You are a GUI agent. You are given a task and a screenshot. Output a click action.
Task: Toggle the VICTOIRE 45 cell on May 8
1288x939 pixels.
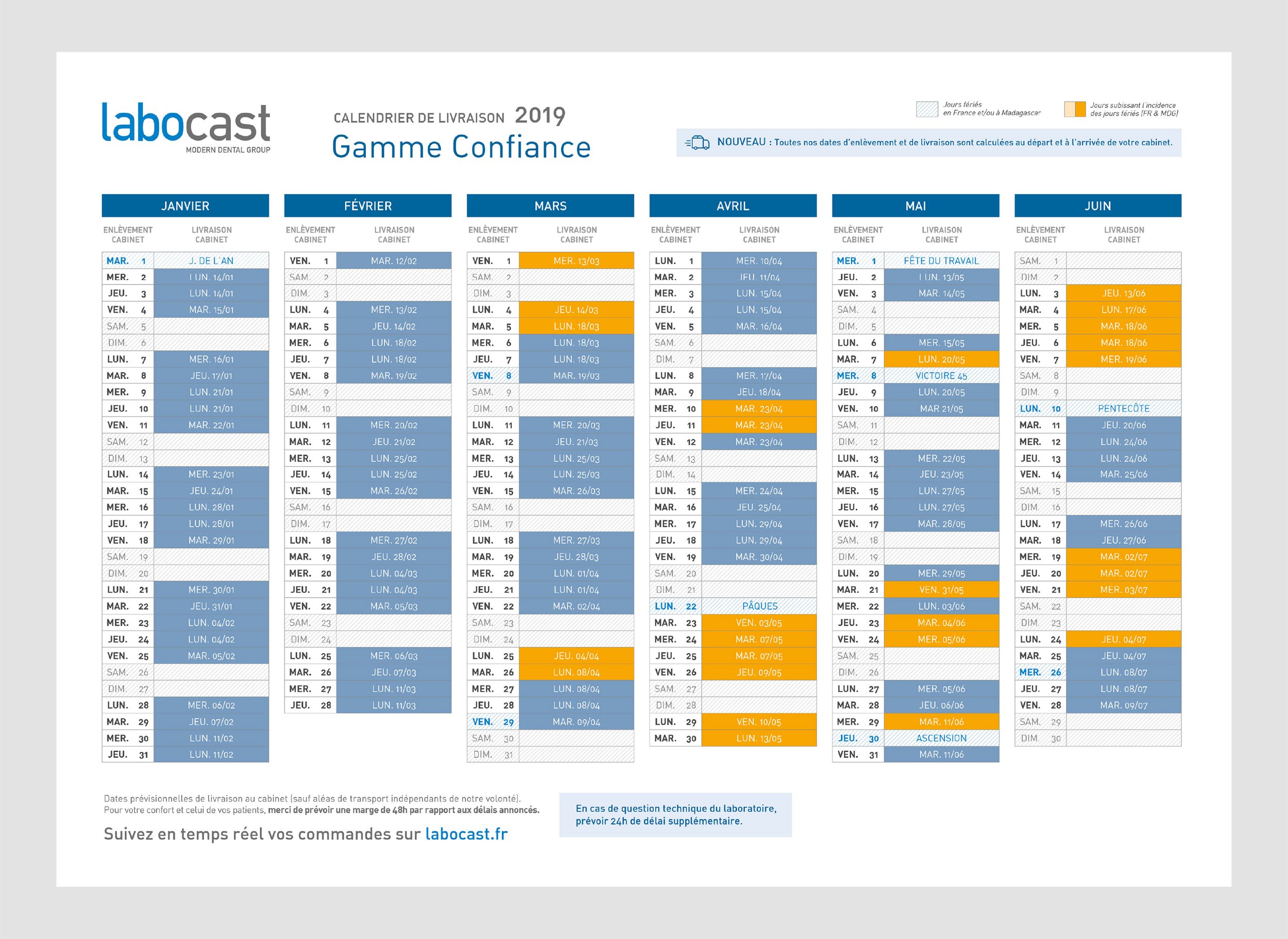click(x=942, y=375)
